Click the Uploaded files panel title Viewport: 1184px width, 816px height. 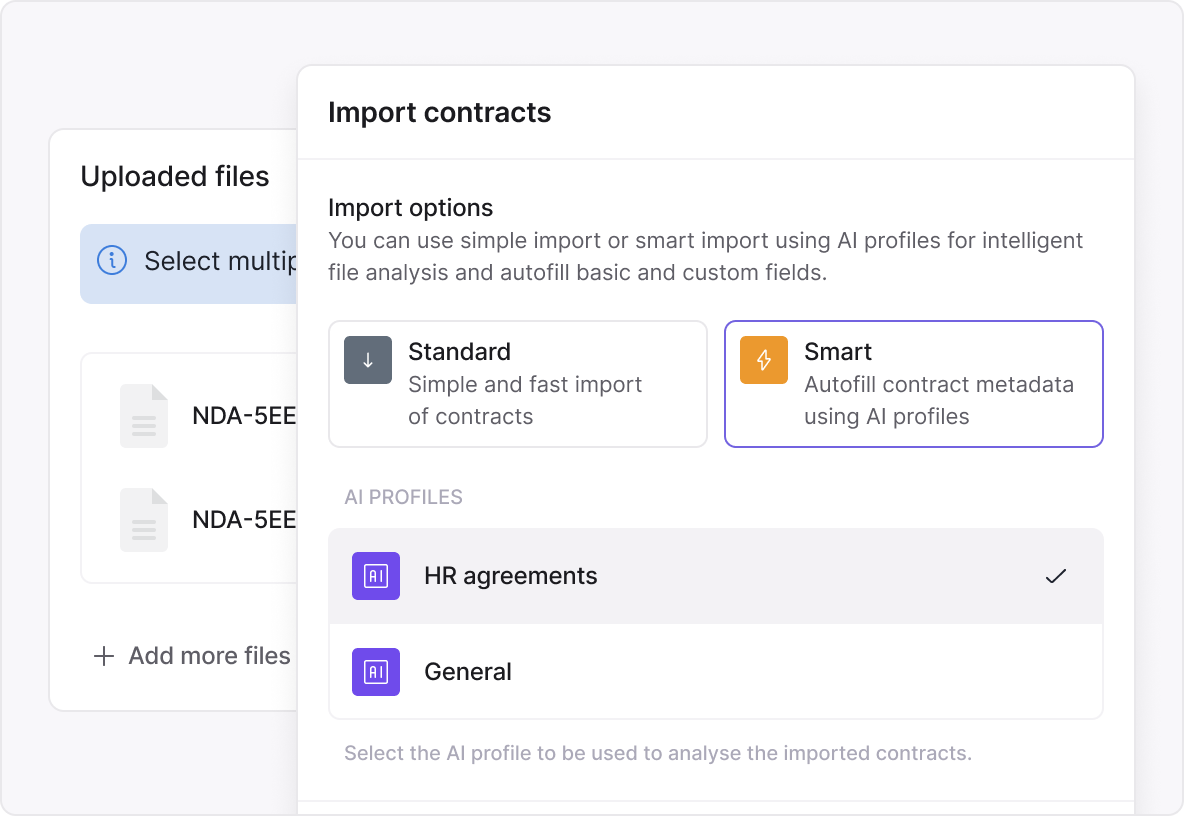tap(175, 176)
